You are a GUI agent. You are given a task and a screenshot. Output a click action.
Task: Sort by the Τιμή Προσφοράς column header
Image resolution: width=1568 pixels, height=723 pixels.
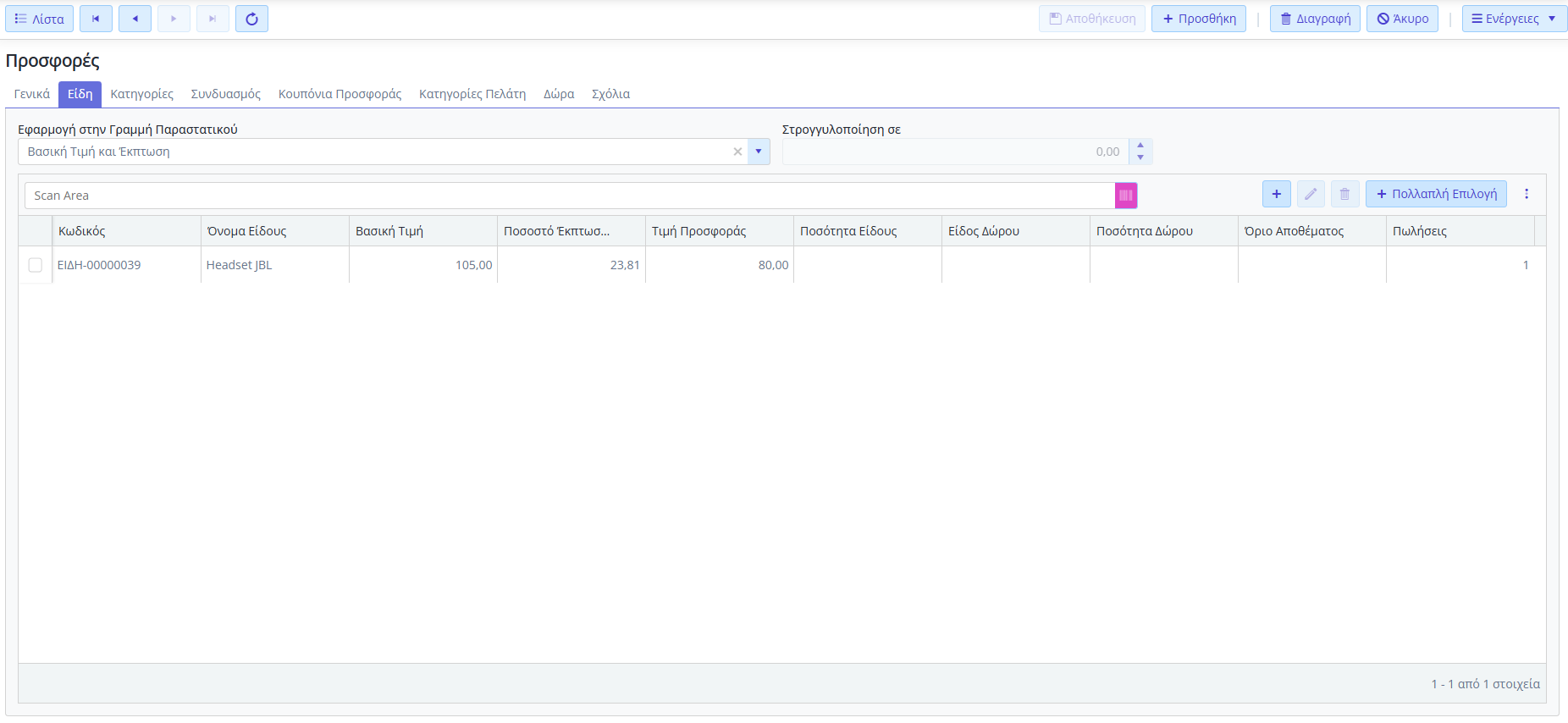[x=698, y=231]
